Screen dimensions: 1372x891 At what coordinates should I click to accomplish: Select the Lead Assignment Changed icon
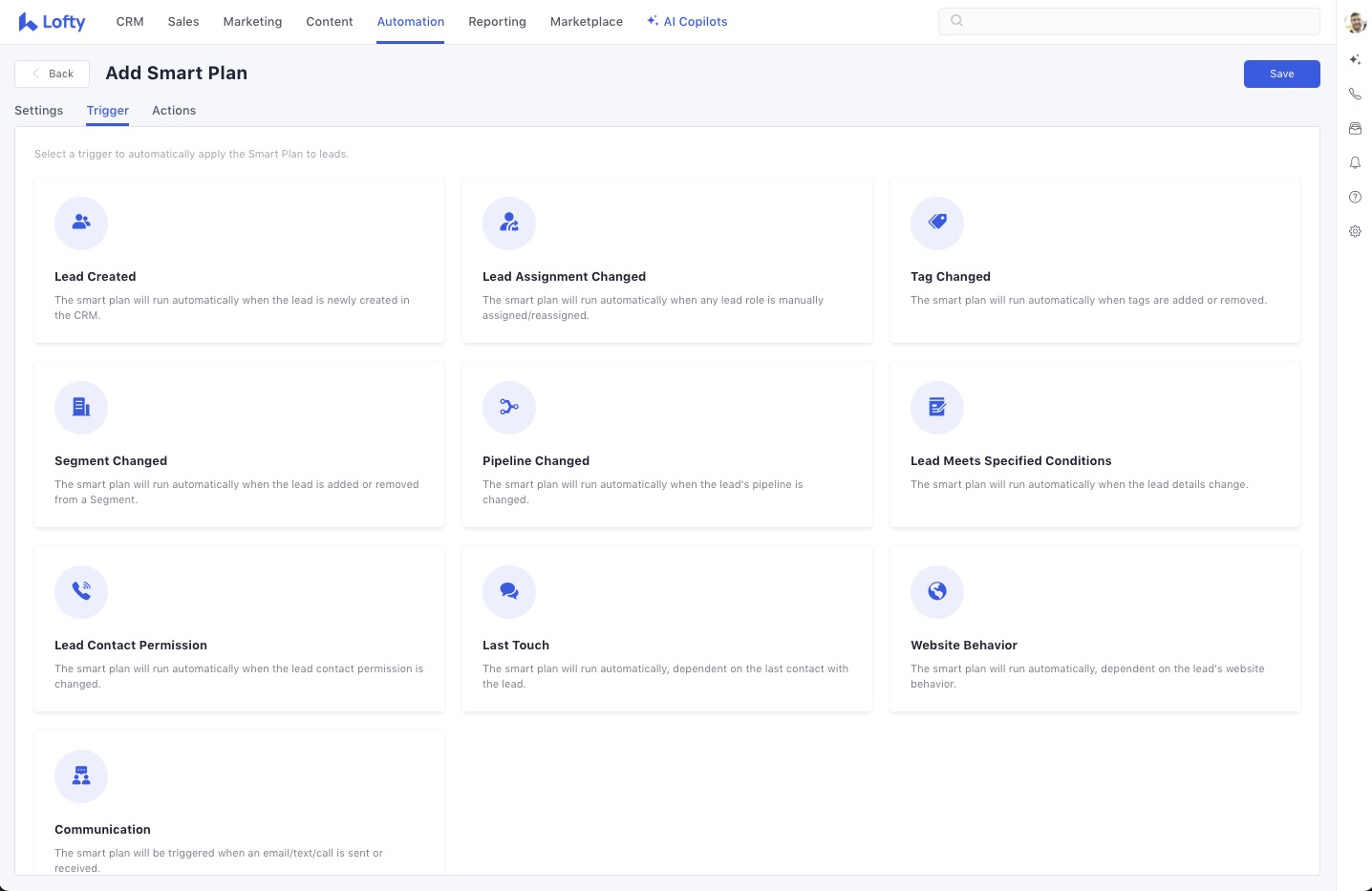tap(509, 223)
